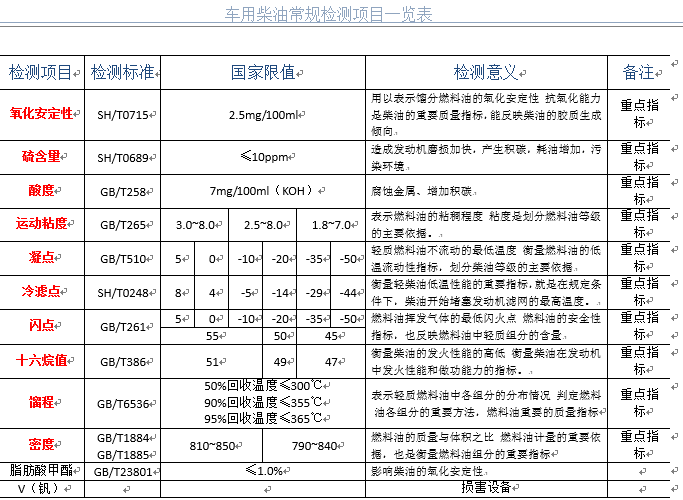Click the SH/T0715 standard cell

(x=122, y=116)
